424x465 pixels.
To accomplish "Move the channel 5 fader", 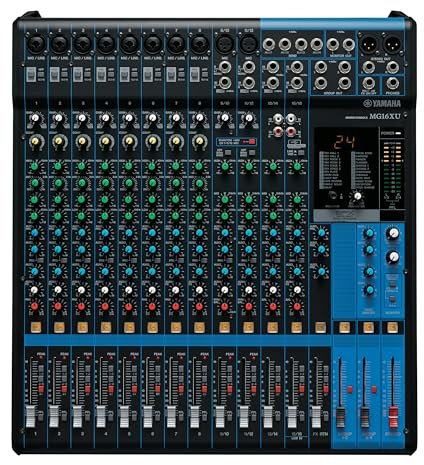I will pyautogui.click(x=125, y=416).
